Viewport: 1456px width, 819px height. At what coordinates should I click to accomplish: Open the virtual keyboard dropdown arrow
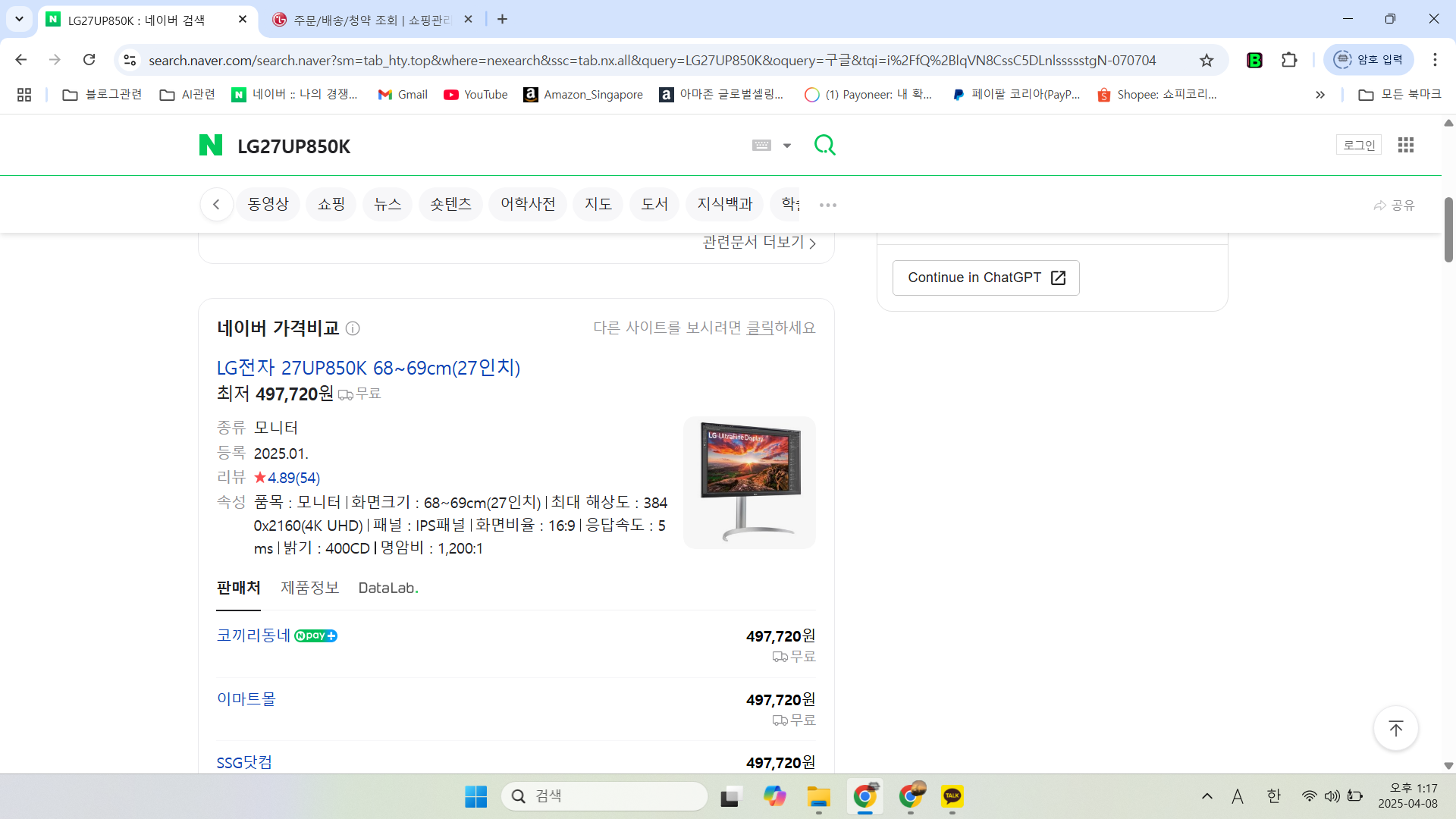(x=787, y=145)
